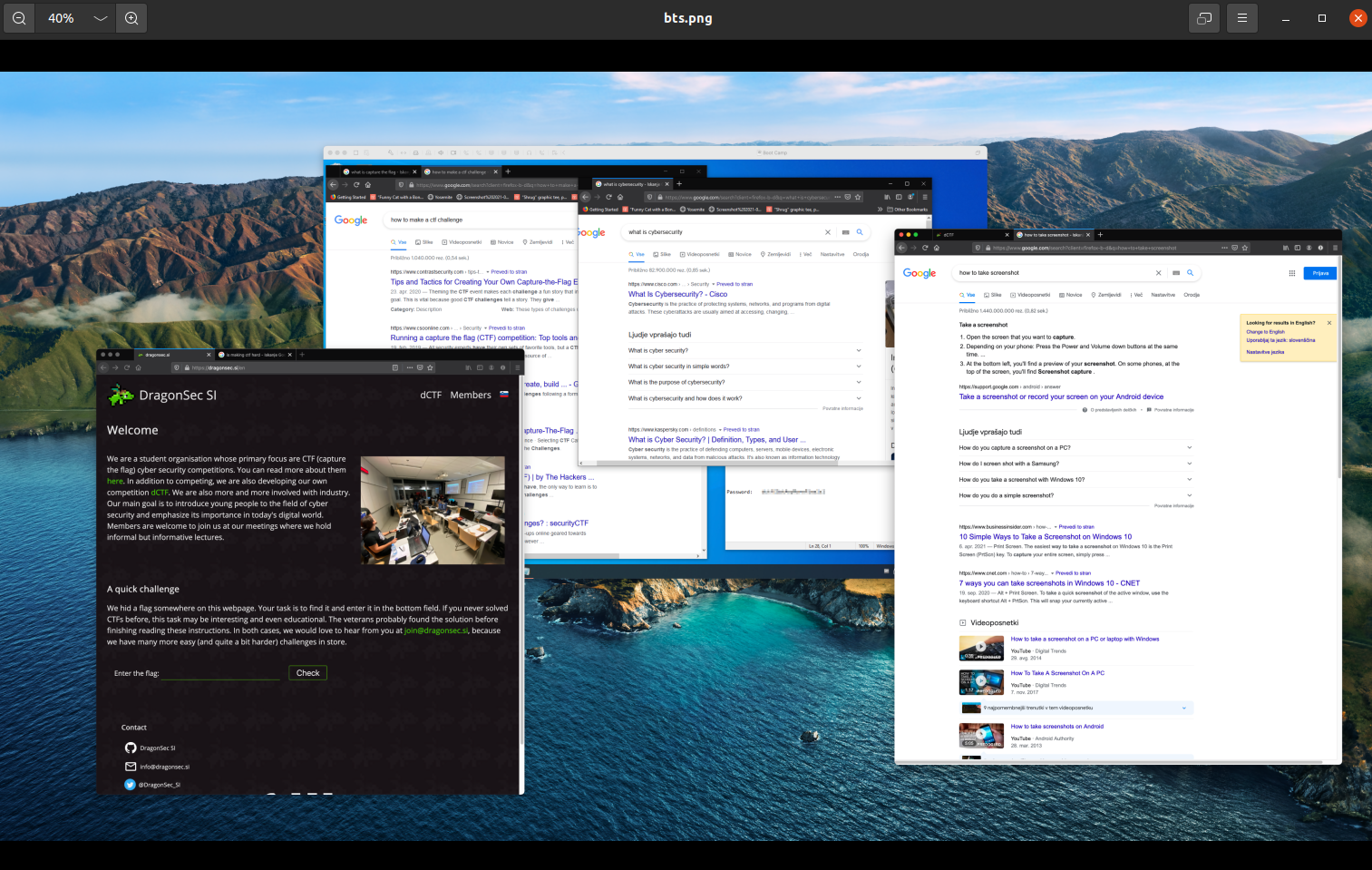The width and height of the screenshot is (1372, 870).
Task: Zoom in using the magnifier plus icon
Action: coord(131,18)
